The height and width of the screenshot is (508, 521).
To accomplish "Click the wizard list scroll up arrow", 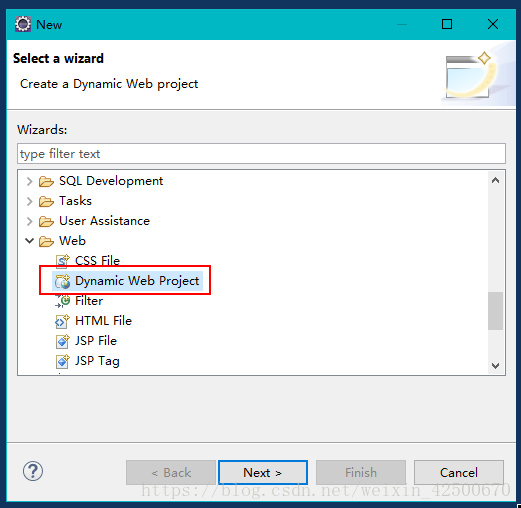I will tap(495, 180).
